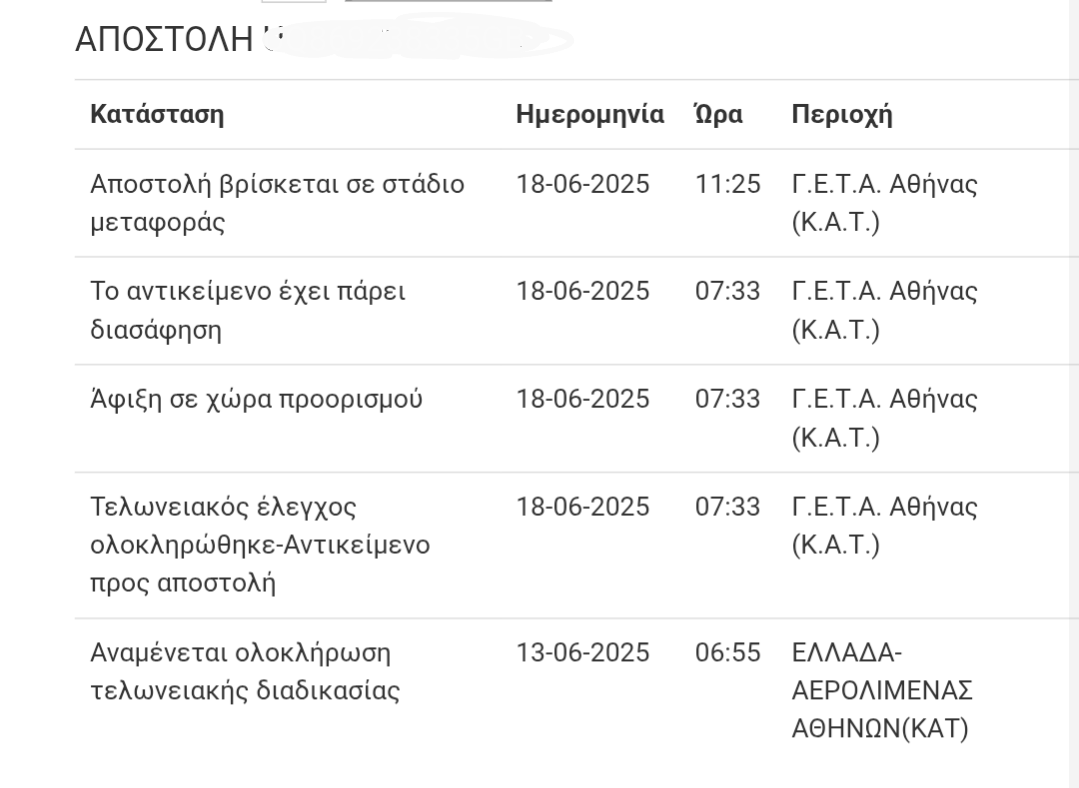Viewport: 1079px width, 788px height.
Task: Click the blurred tracking number beside ΑΠΟΣΤΟΛΗ
Action: pos(418,39)
